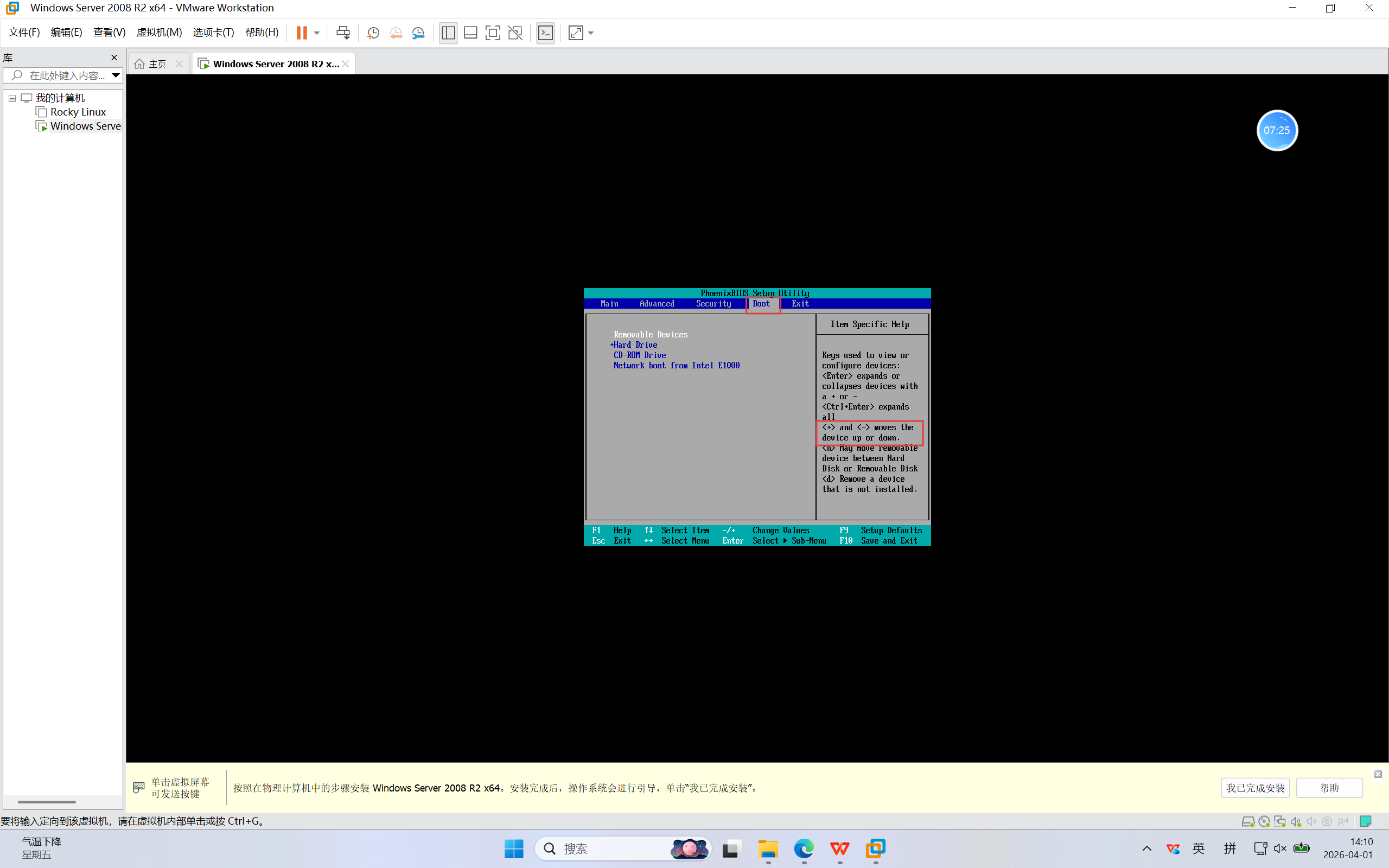Enter full screen mode from toolbar
Image resolution: width=1389 pixels, height=868 pixels.
coord(493,33)
